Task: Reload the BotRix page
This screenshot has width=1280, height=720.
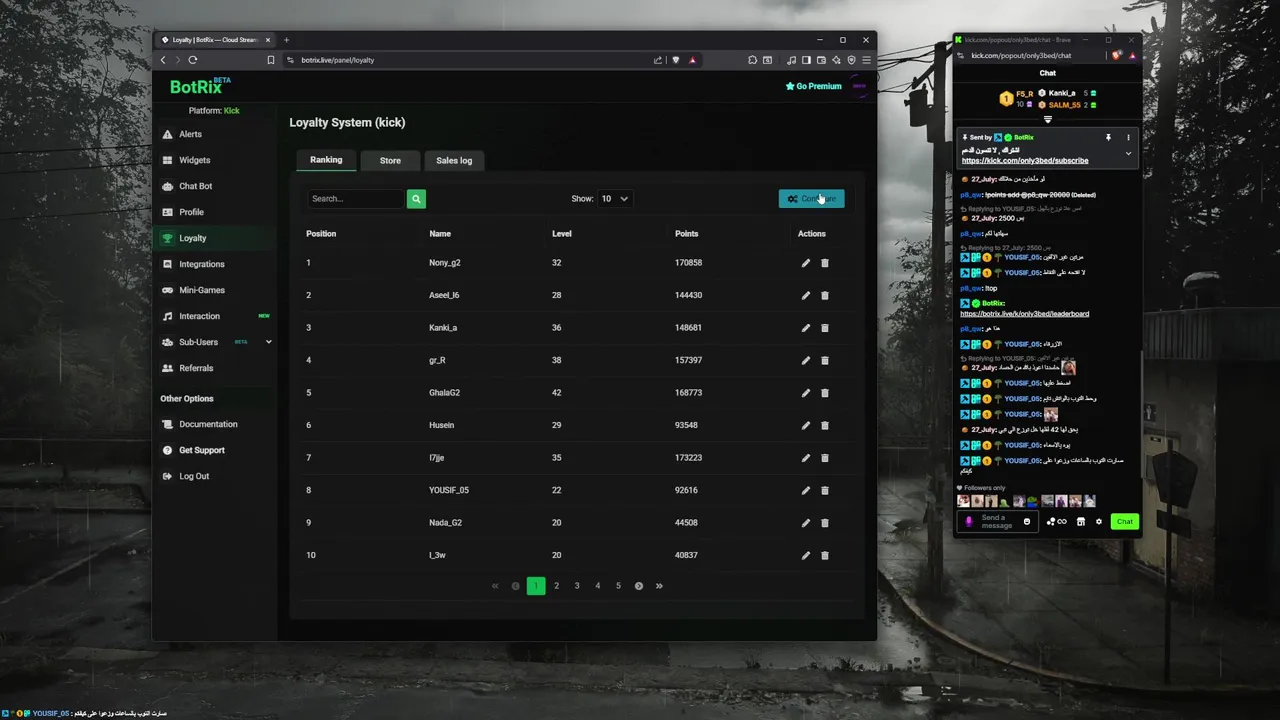Action: pyautogui.click(x=193, y=60)
